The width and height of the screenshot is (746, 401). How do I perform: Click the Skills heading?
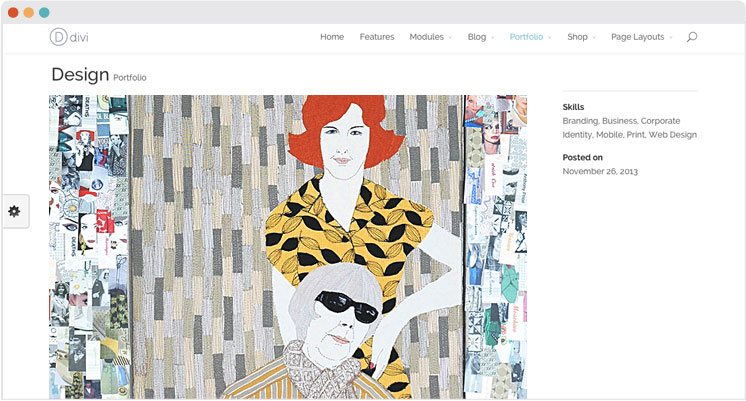click(573, 107)
